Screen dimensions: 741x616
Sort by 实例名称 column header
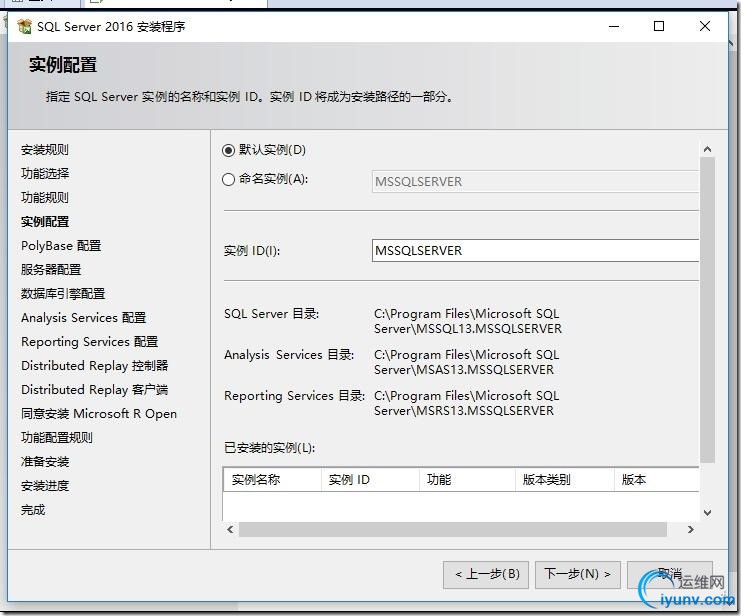coord(272,480)
